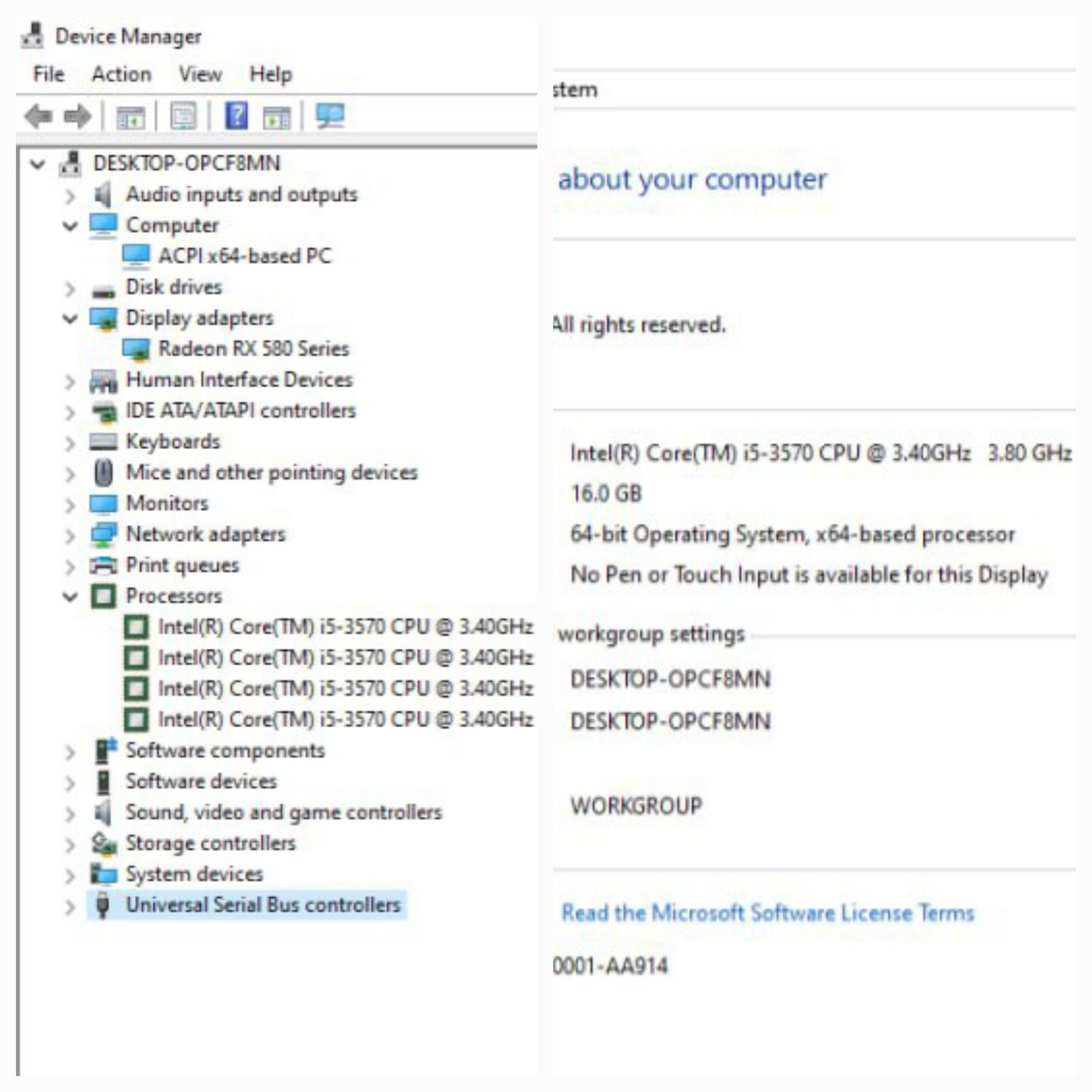Expand Universal Serial Bus controllers
1092x1092 pixels.
coord(71,906)
